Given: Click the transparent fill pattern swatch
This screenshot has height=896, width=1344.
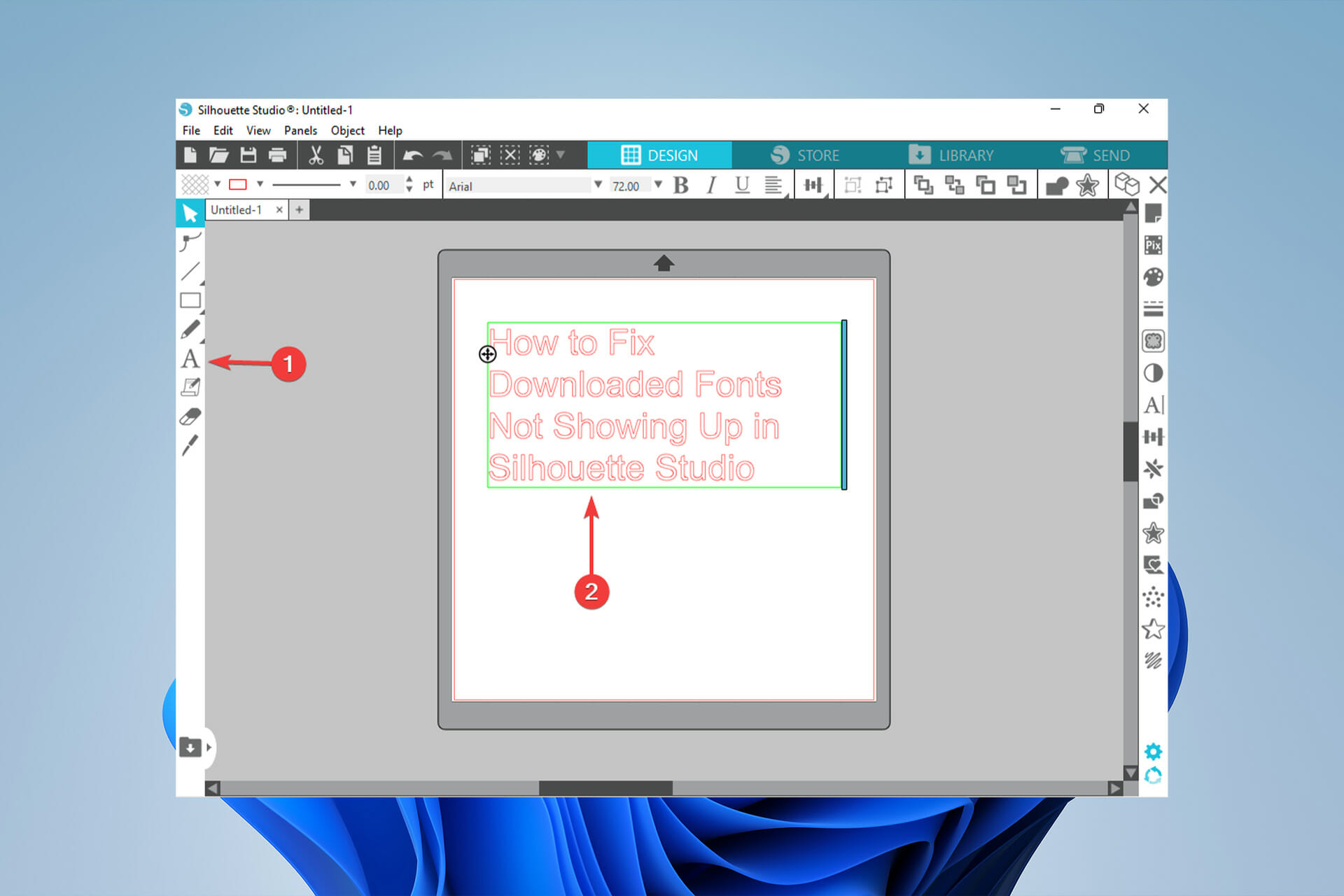Looking at the screenshot, I should click(x=195, y=184).
